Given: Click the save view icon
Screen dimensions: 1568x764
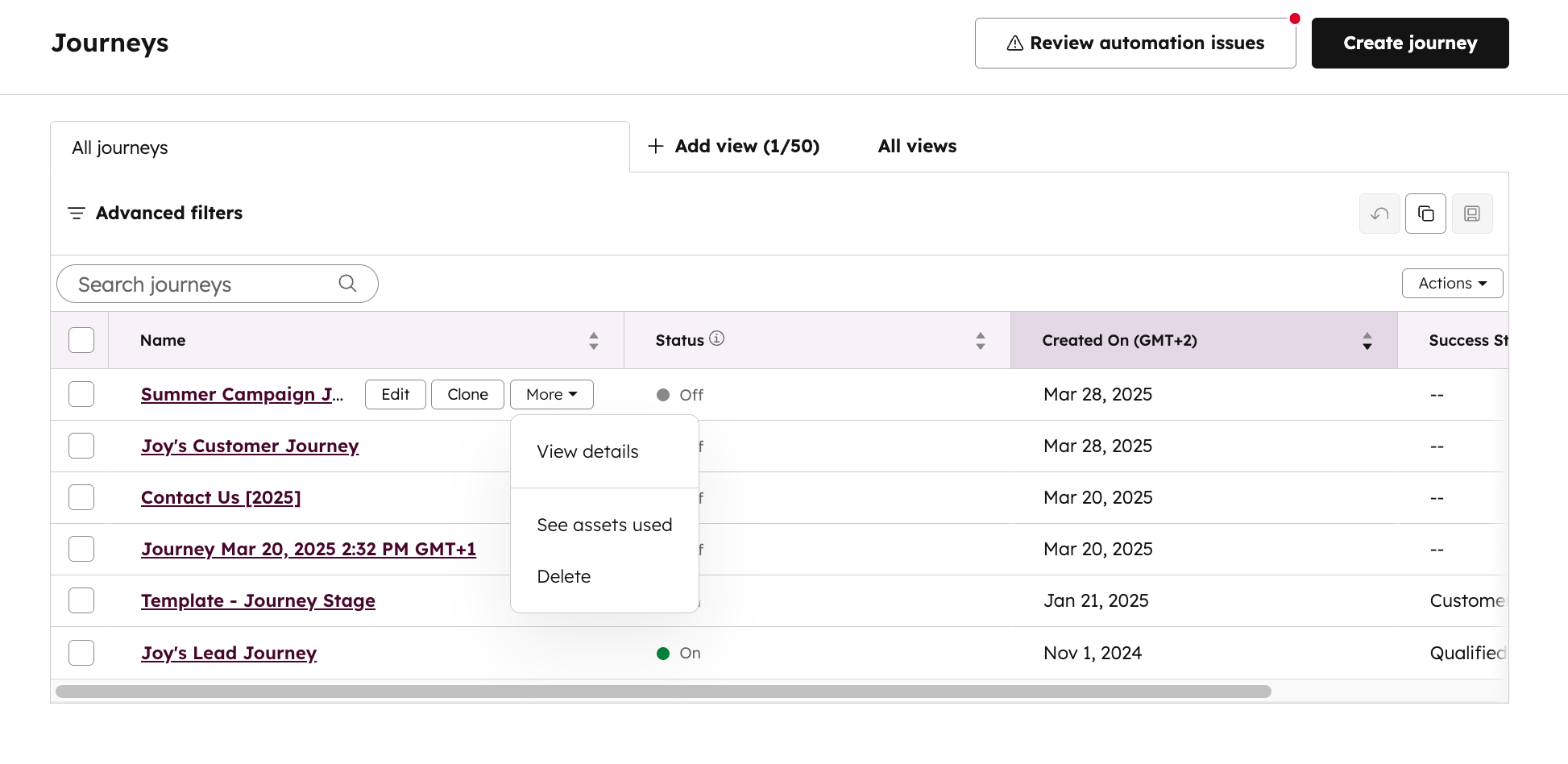Looking at the screenshot, I should coord(1472,214).
